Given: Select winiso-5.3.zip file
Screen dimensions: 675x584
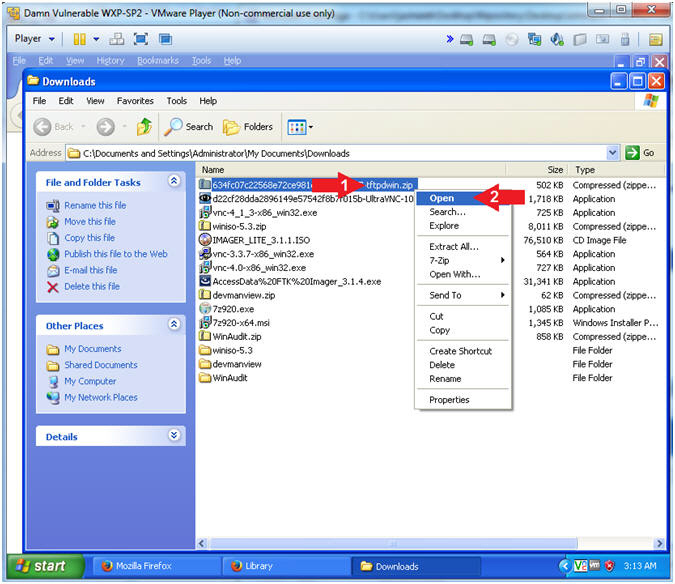Looking at the screenshot, I should (239, 226).
